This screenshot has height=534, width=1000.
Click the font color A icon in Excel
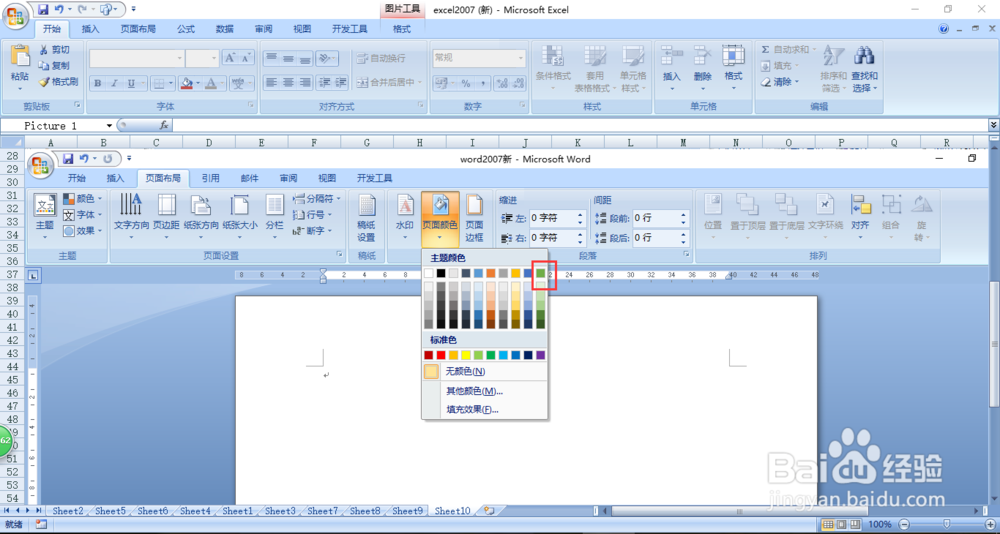point(212,83)
